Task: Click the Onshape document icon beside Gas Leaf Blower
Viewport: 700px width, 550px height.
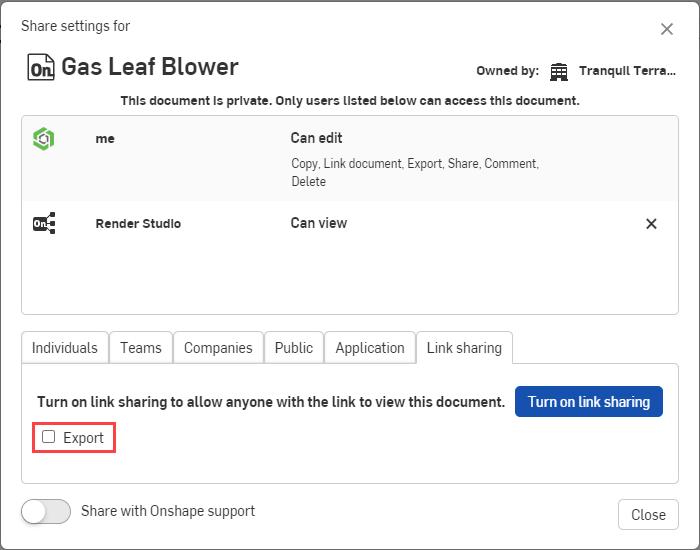Action: pos(40,68)
